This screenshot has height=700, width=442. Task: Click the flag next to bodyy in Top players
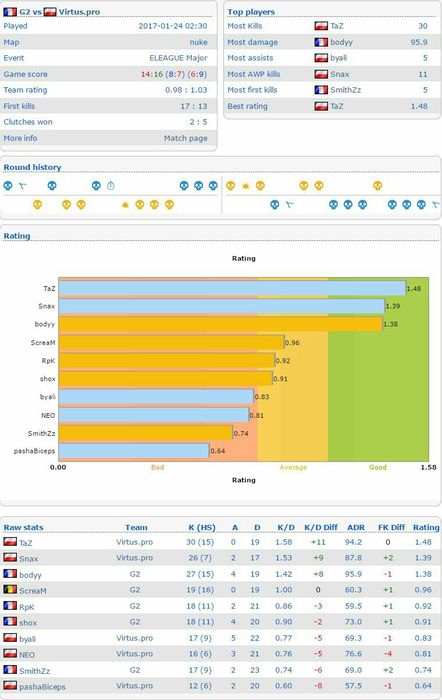(321, 42)
